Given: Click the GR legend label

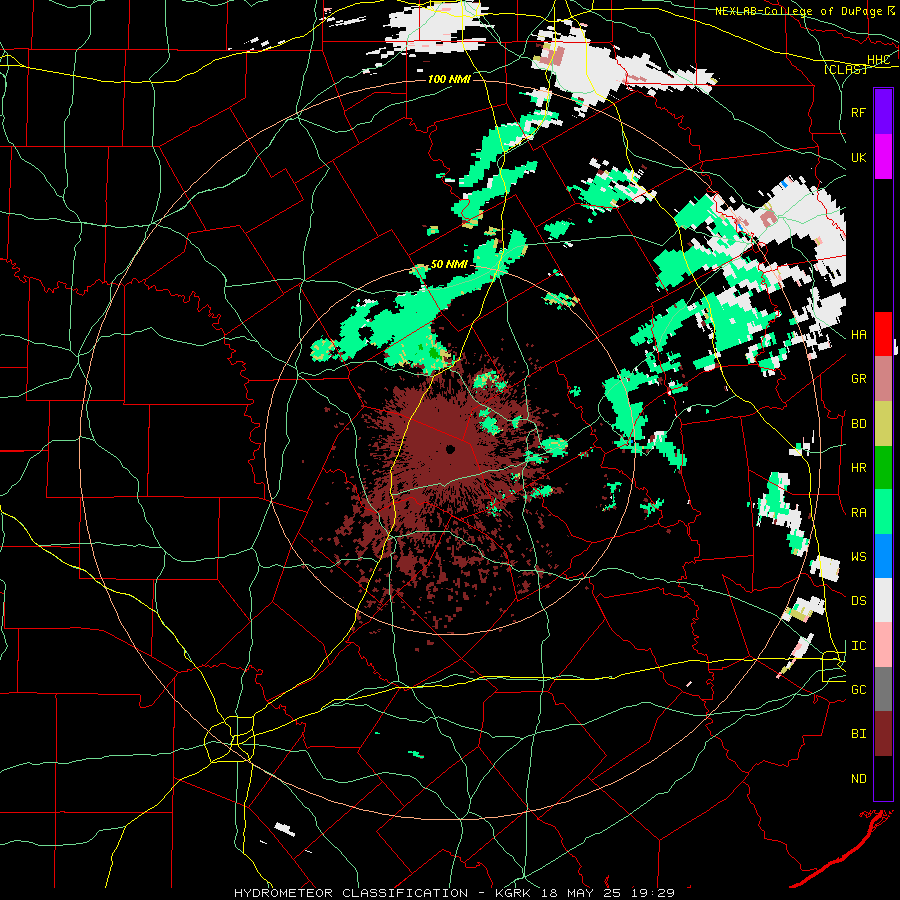Looking at the screenshot, I should tap(858, 379).
